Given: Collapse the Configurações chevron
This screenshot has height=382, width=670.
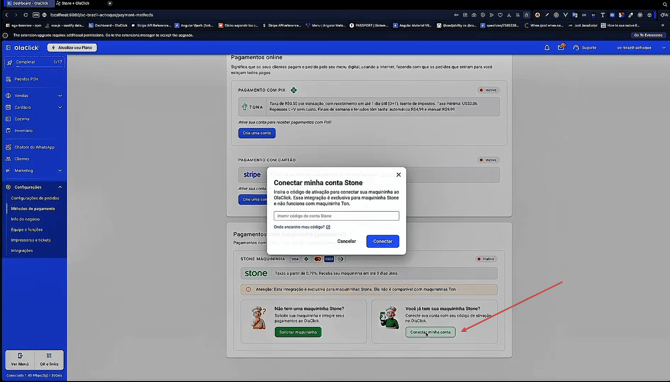Looking at the screenshot, I should tap(60, 187).
